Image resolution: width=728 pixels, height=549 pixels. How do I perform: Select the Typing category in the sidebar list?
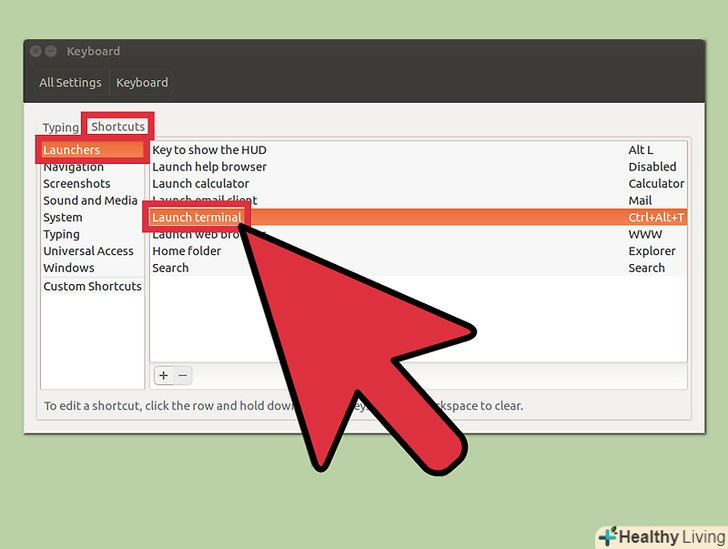[x=92, y=234]
